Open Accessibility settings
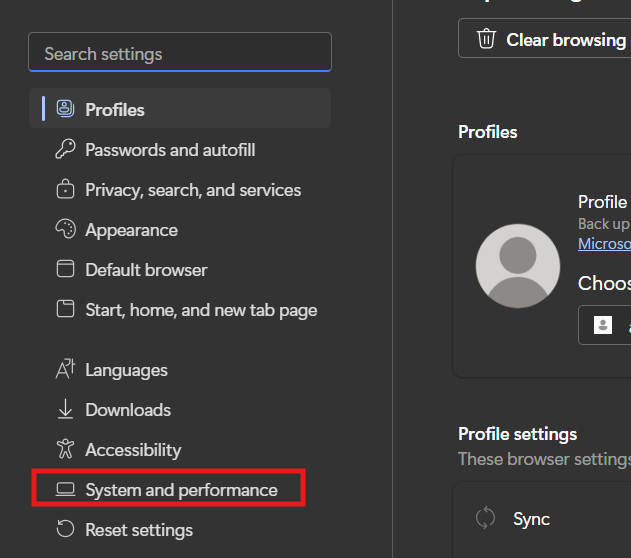This screenshot has width=631, height=558. click(180, 449)
